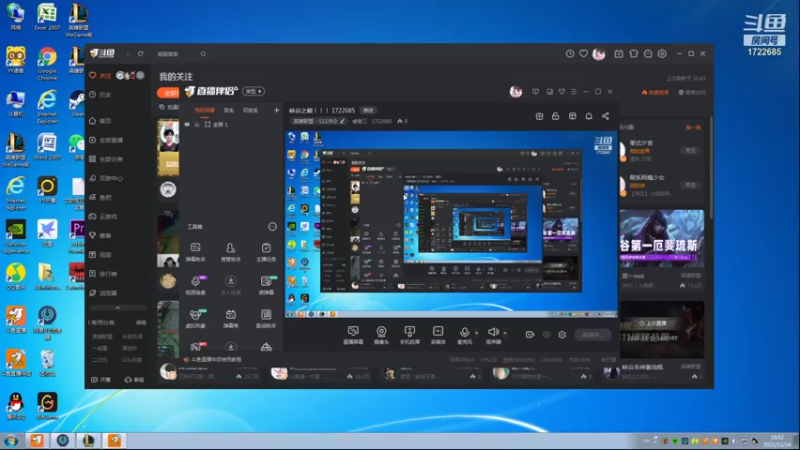This screenshot has height=450, width=800.
Task: Click the refresh arrow next to the Douyu logo
Action: coord(141,54)
